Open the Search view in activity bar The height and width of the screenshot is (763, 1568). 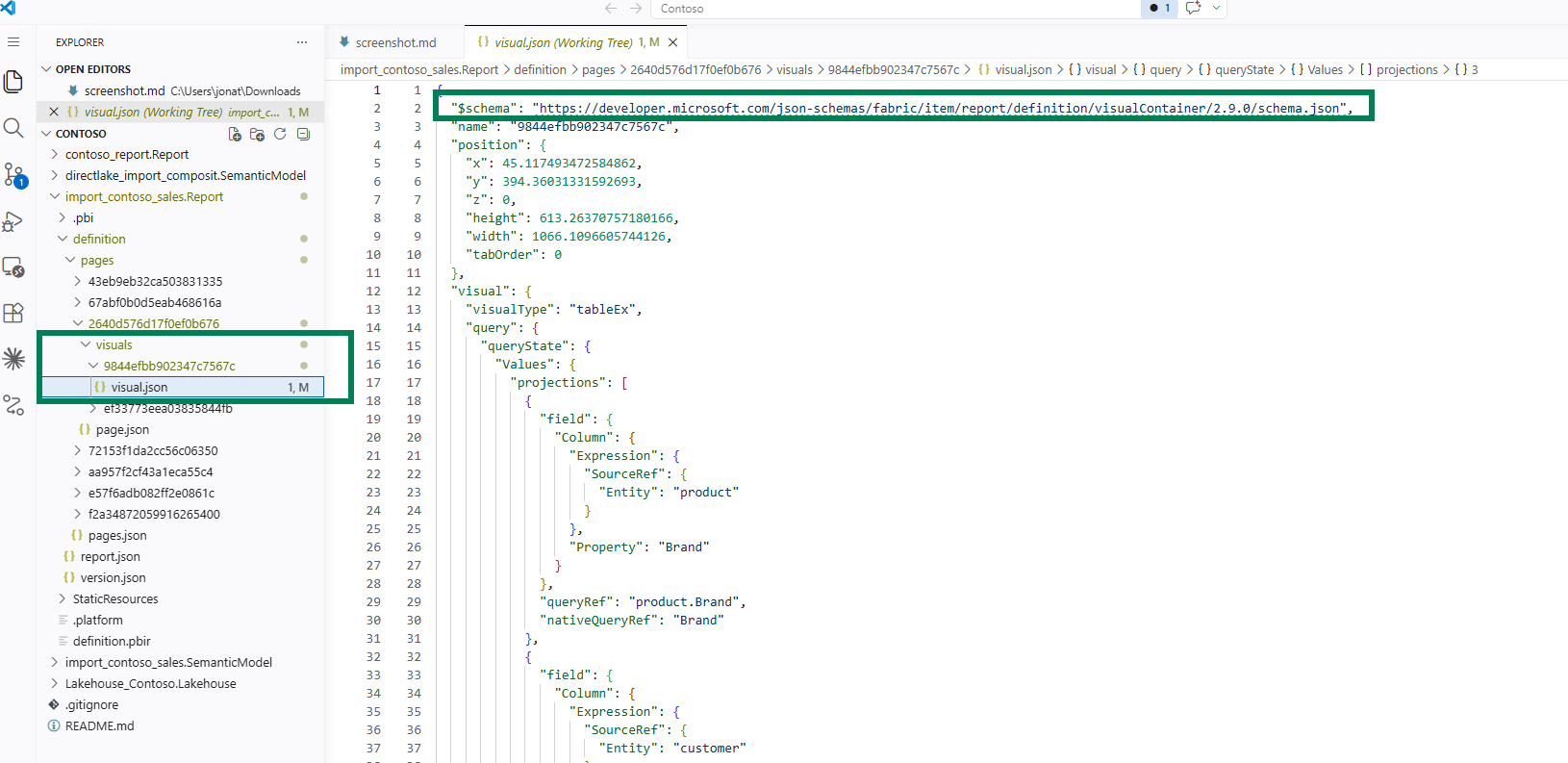[13, 128]
